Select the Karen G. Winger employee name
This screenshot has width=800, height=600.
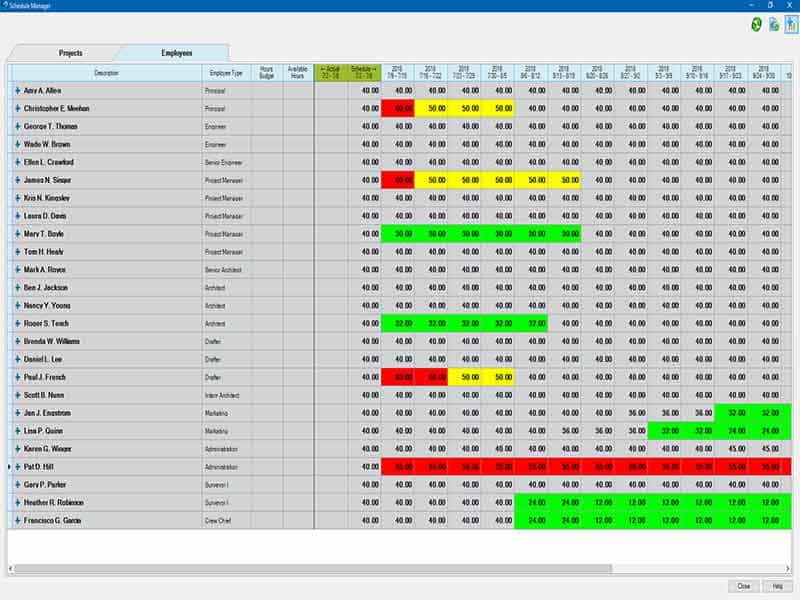point(47,449)
